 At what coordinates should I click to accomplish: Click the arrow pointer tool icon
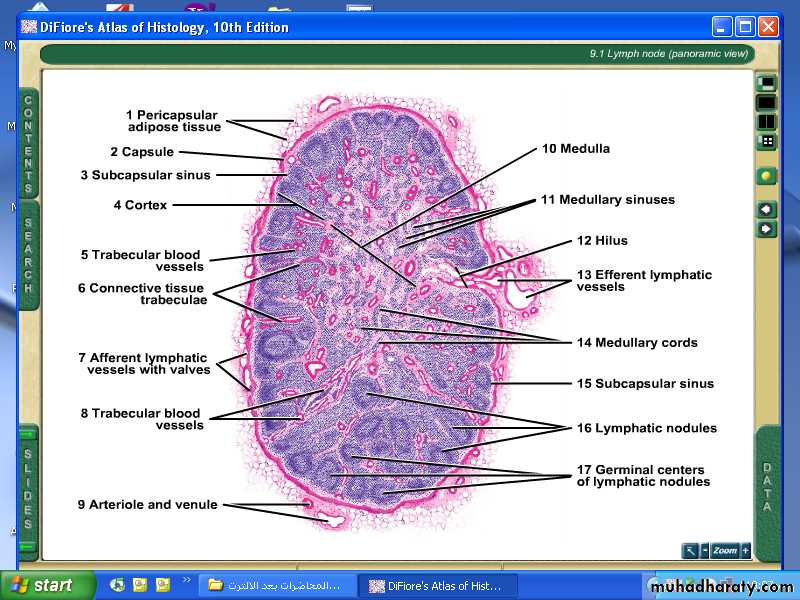click(x=690, y=551)
